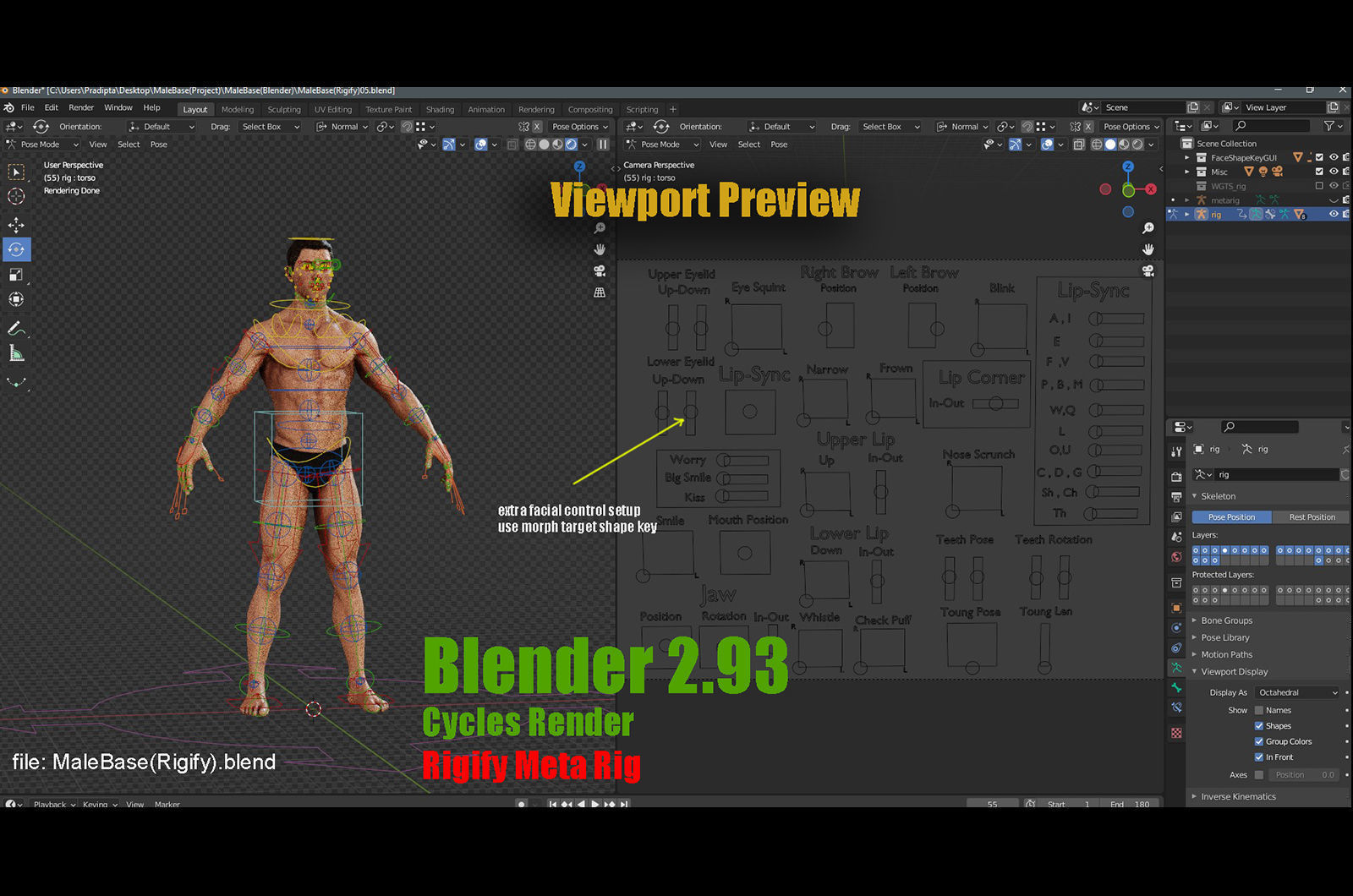Open the Bone Constraints properties tab

pyautogui.click(x=1176, y=707)
